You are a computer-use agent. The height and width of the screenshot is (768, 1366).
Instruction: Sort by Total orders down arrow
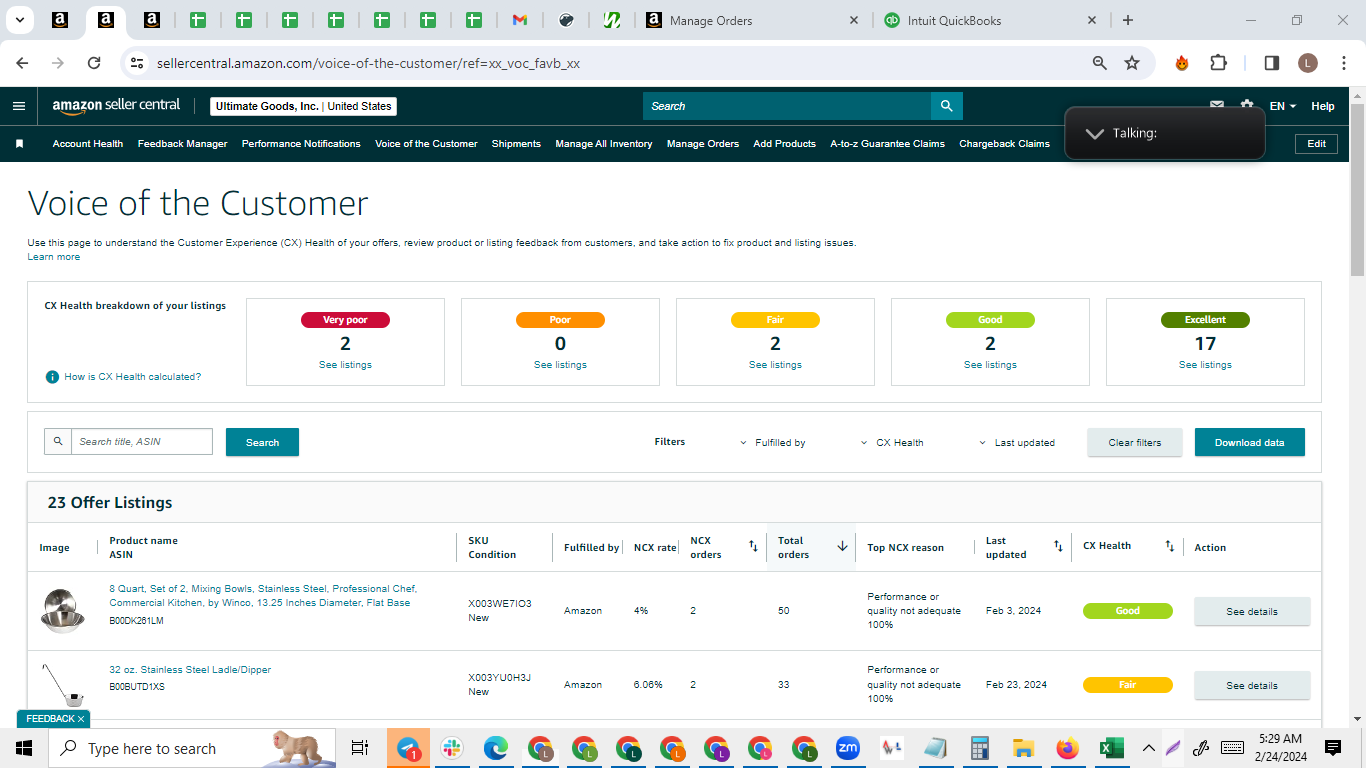(842, 547)
